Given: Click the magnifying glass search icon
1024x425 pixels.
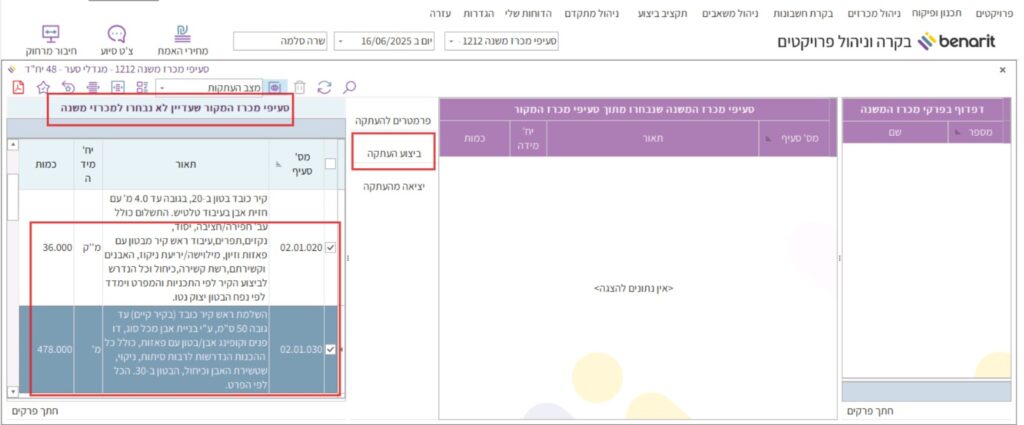Looking at the screenshot, I should tap(349, 88).
